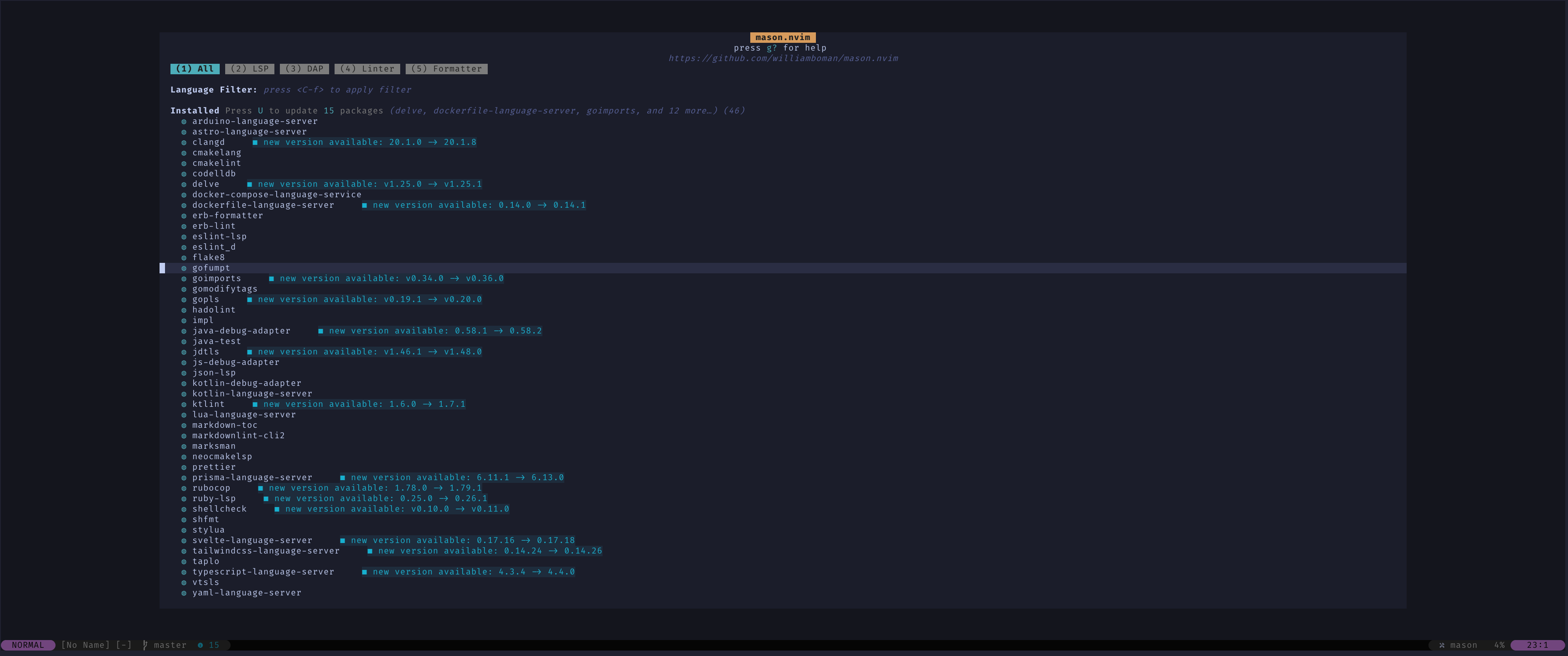Expand the lua-language-server package entry

point(244,415)
